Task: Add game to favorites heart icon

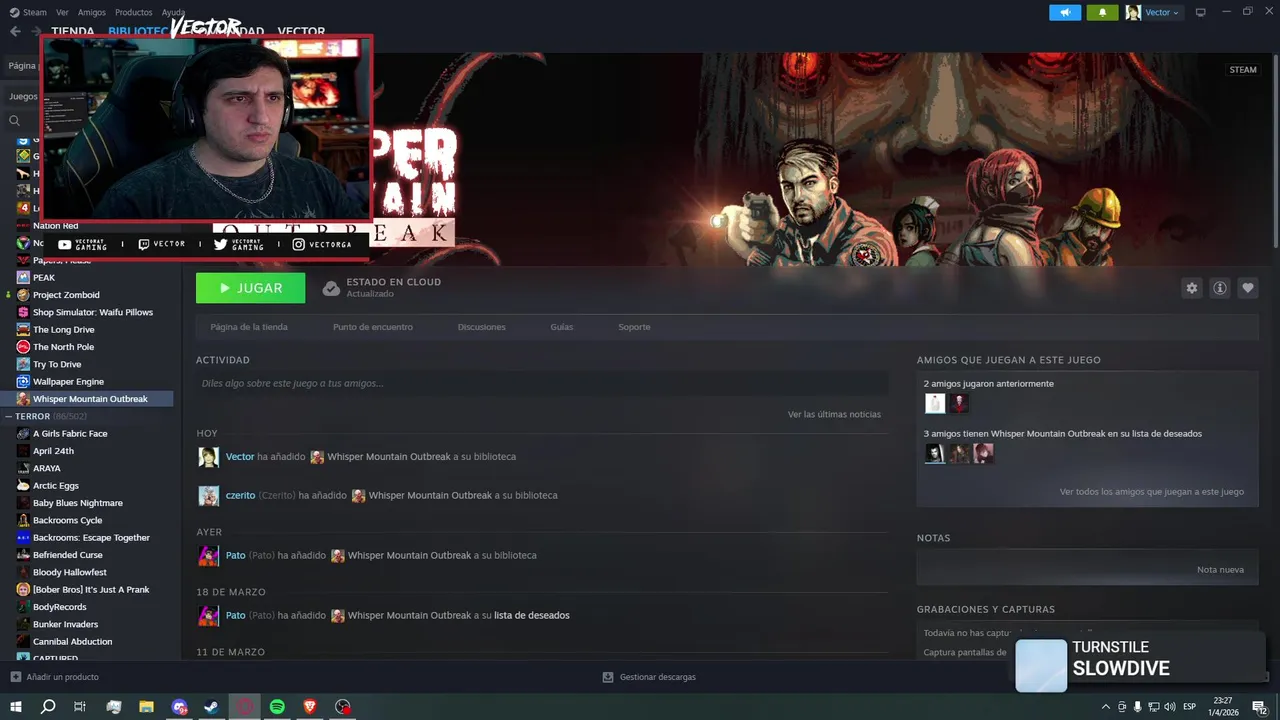Action: pos(1248,288)
